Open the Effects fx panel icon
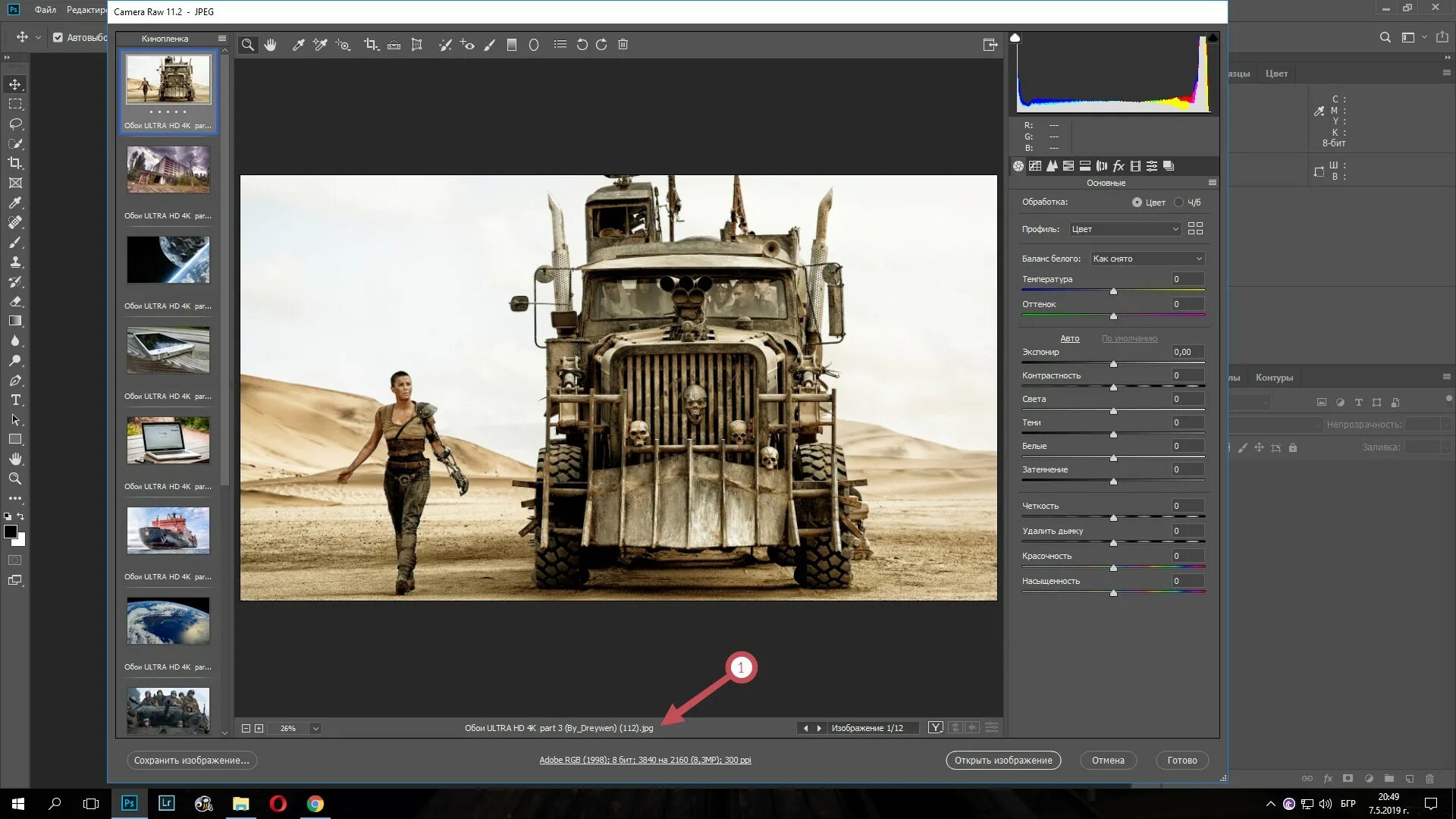Image resolution: width=1456 pixels, height=819 pixels. coord(1119,166)
